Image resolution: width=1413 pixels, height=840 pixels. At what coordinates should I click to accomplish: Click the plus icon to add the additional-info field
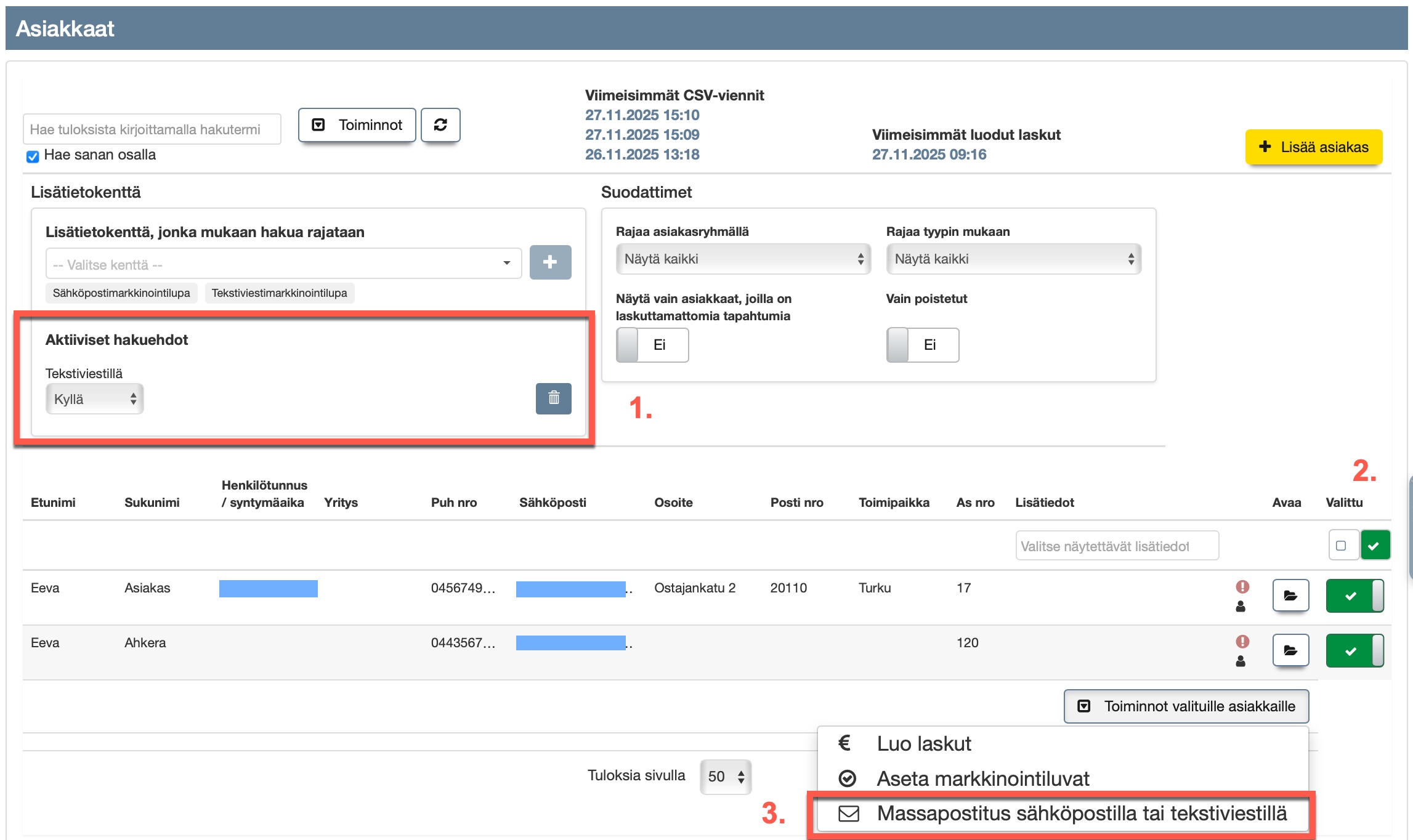coord(550,262)
